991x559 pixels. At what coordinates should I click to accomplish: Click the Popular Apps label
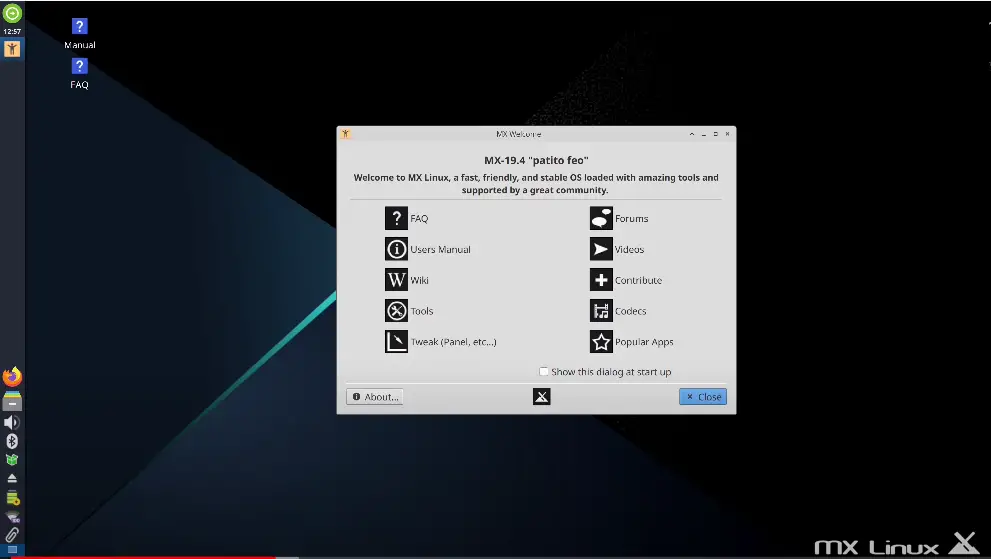point(644,342)
